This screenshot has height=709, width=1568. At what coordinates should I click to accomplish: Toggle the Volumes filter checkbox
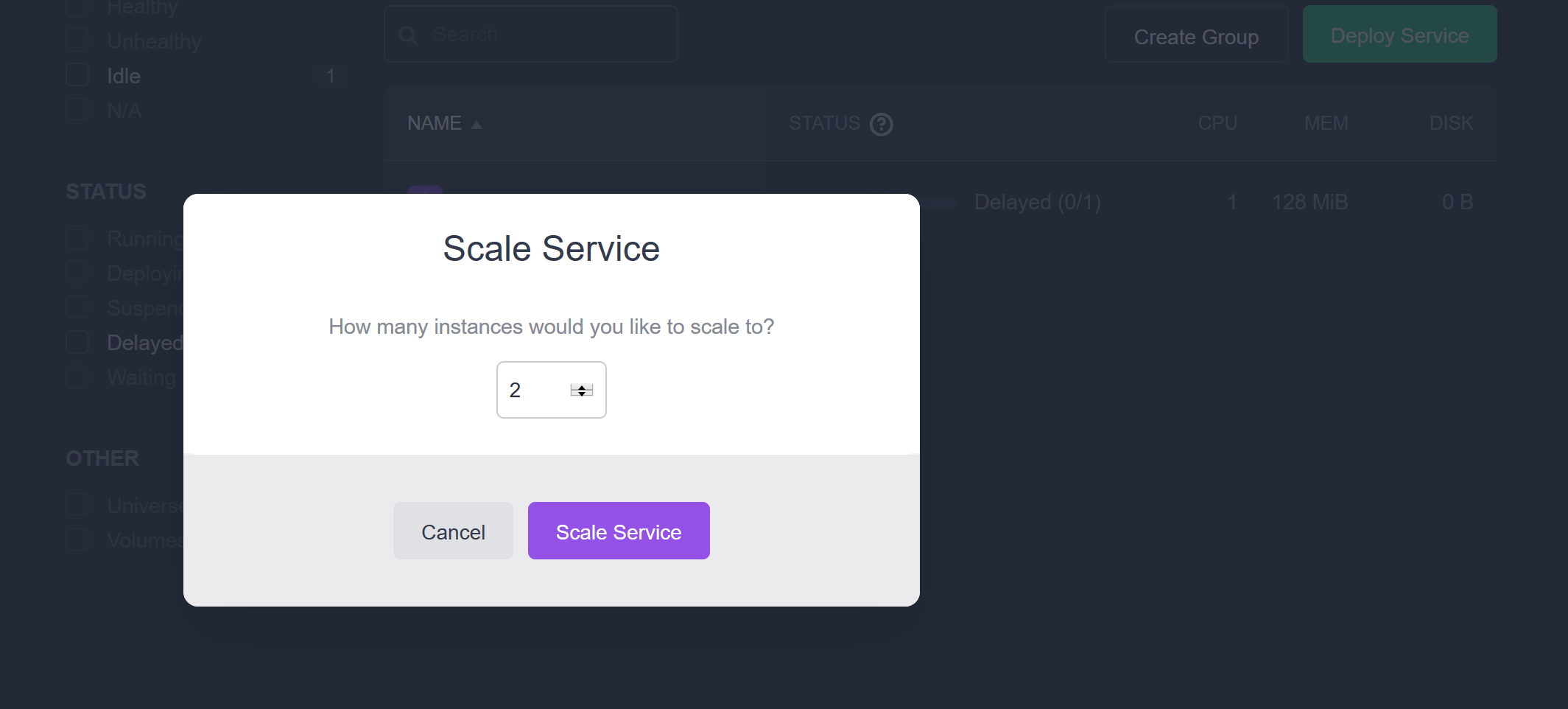77,539
